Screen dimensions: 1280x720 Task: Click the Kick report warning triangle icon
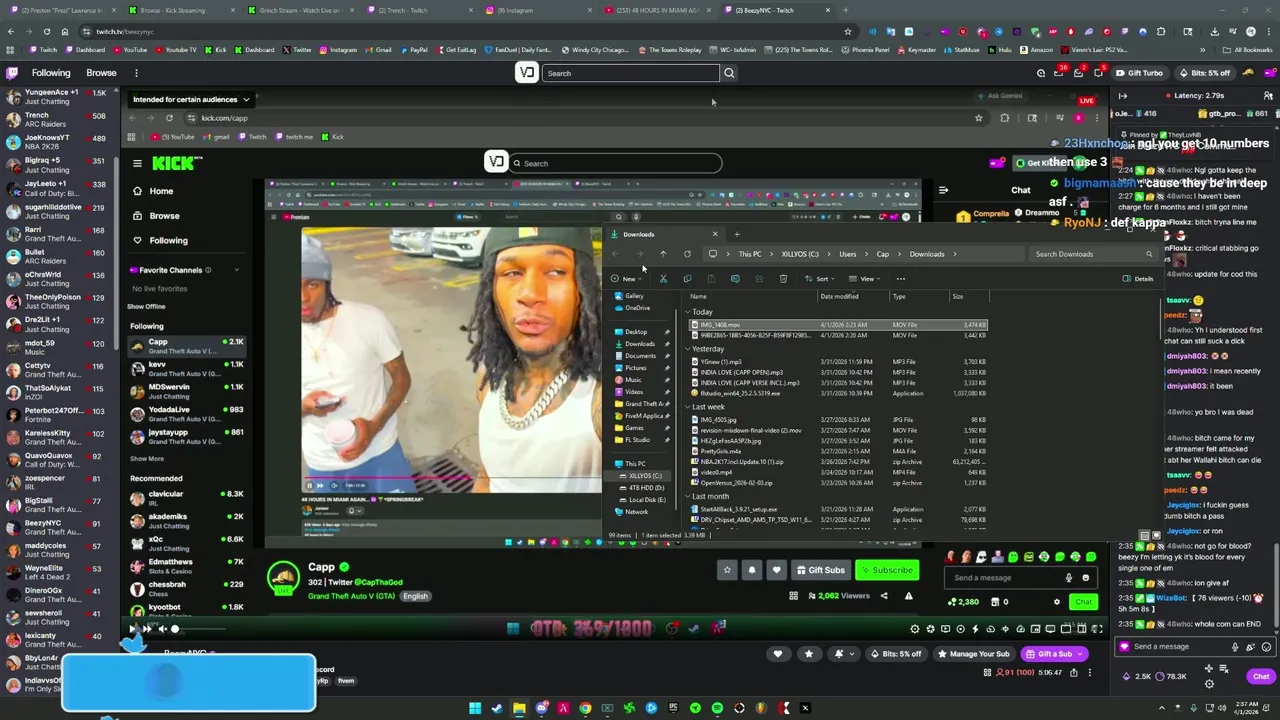pyautogui.click(x=908, y=596)
